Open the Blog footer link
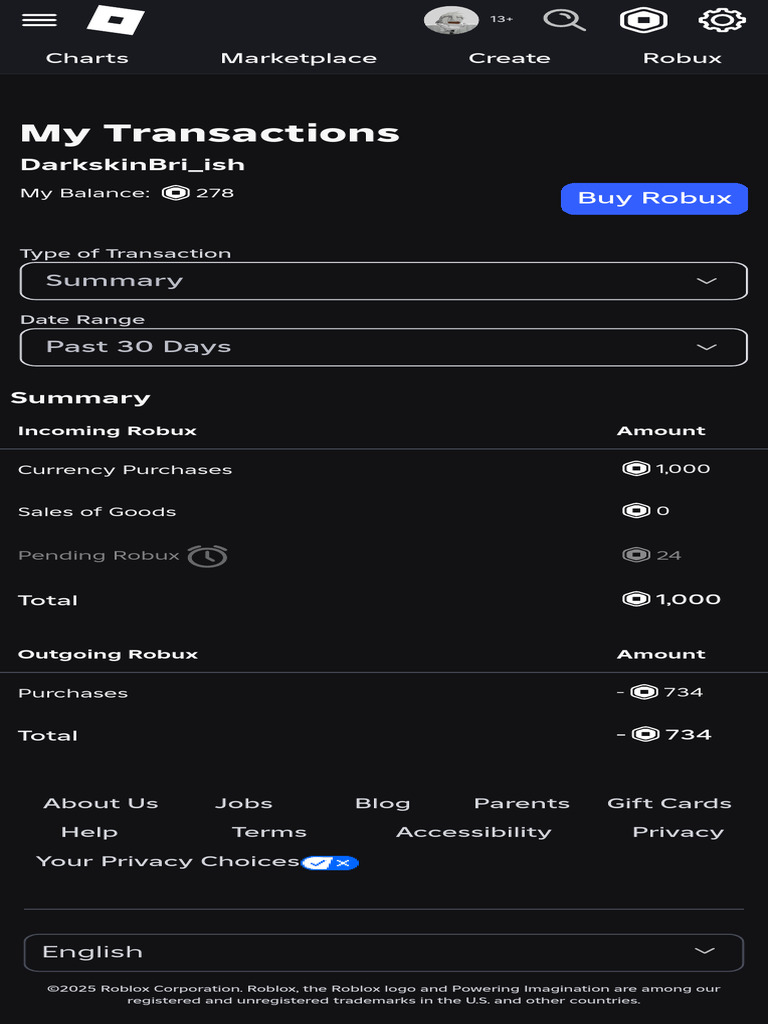 click(383, 803)
